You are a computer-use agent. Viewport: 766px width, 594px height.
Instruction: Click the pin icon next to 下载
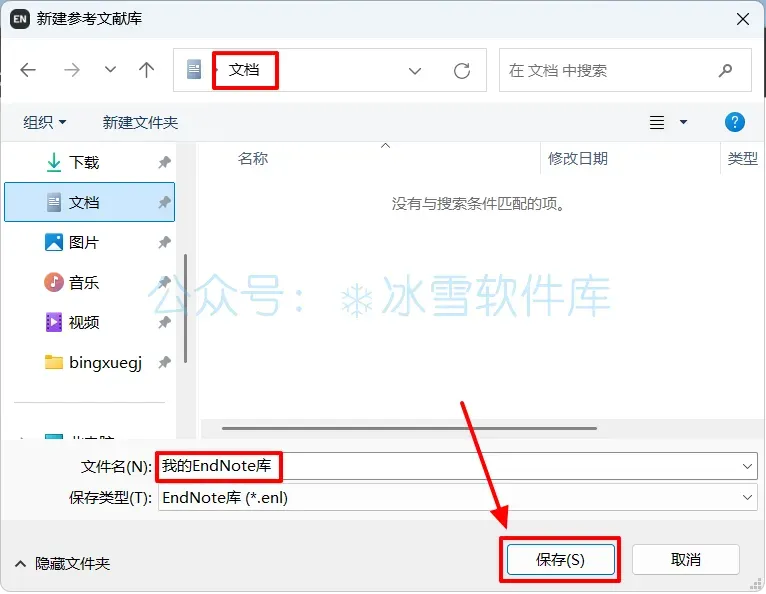pos(165,162)
